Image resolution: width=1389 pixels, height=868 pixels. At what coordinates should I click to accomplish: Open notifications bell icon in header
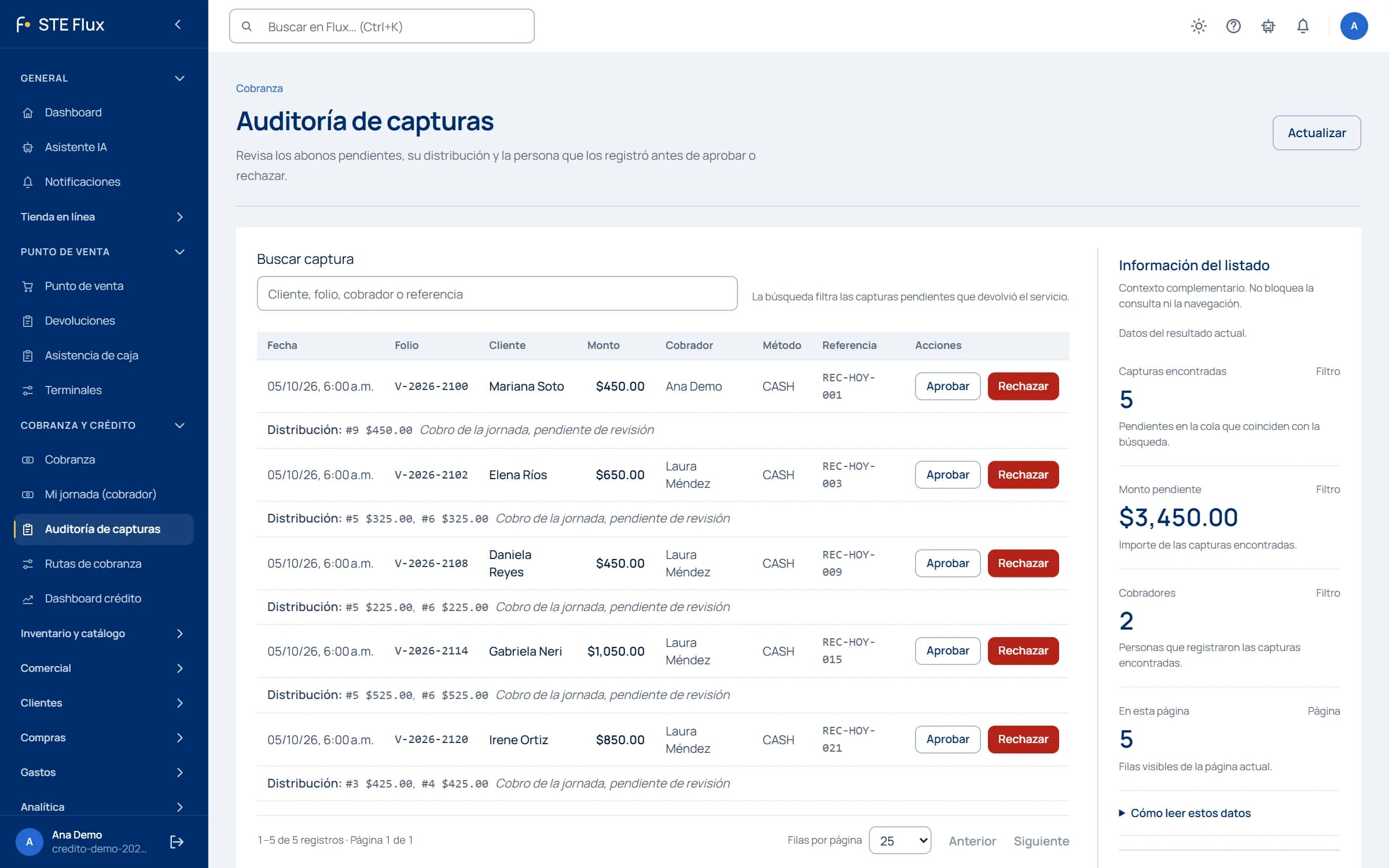(1303, 26)
